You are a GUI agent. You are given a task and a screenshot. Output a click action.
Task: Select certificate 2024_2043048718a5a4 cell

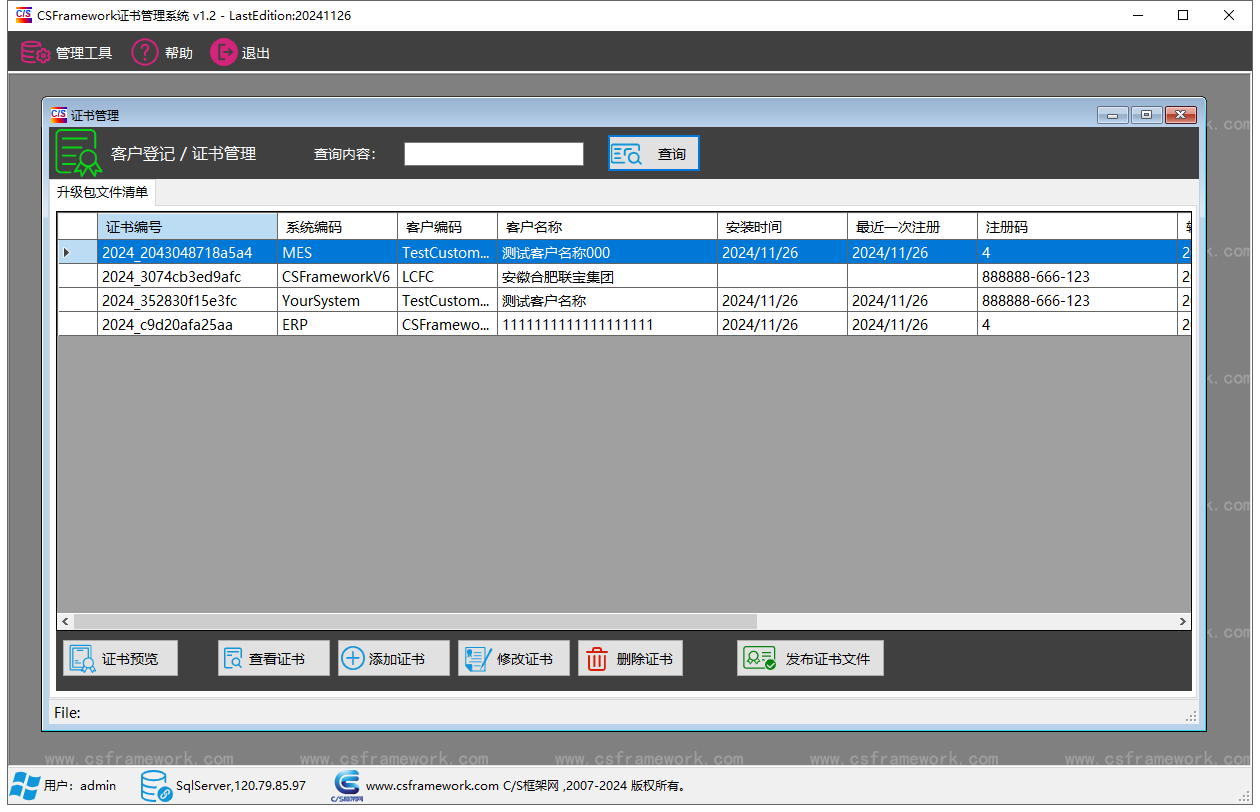tap(187, 253)
